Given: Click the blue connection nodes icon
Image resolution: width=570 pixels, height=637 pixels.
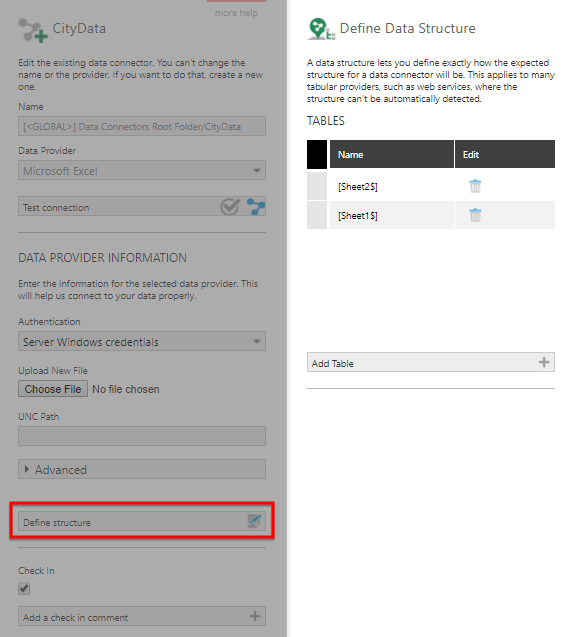Looking at the screenshot, I should pos(256,207).
